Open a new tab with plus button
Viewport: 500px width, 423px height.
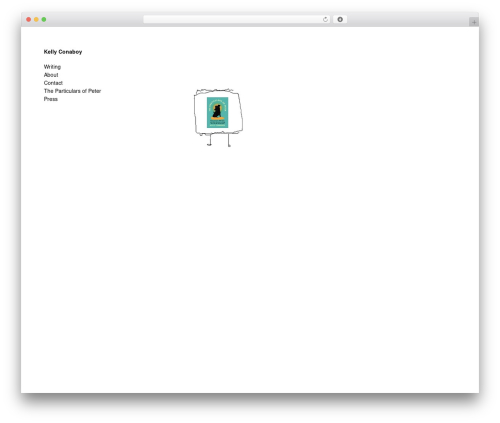[474, 22]
